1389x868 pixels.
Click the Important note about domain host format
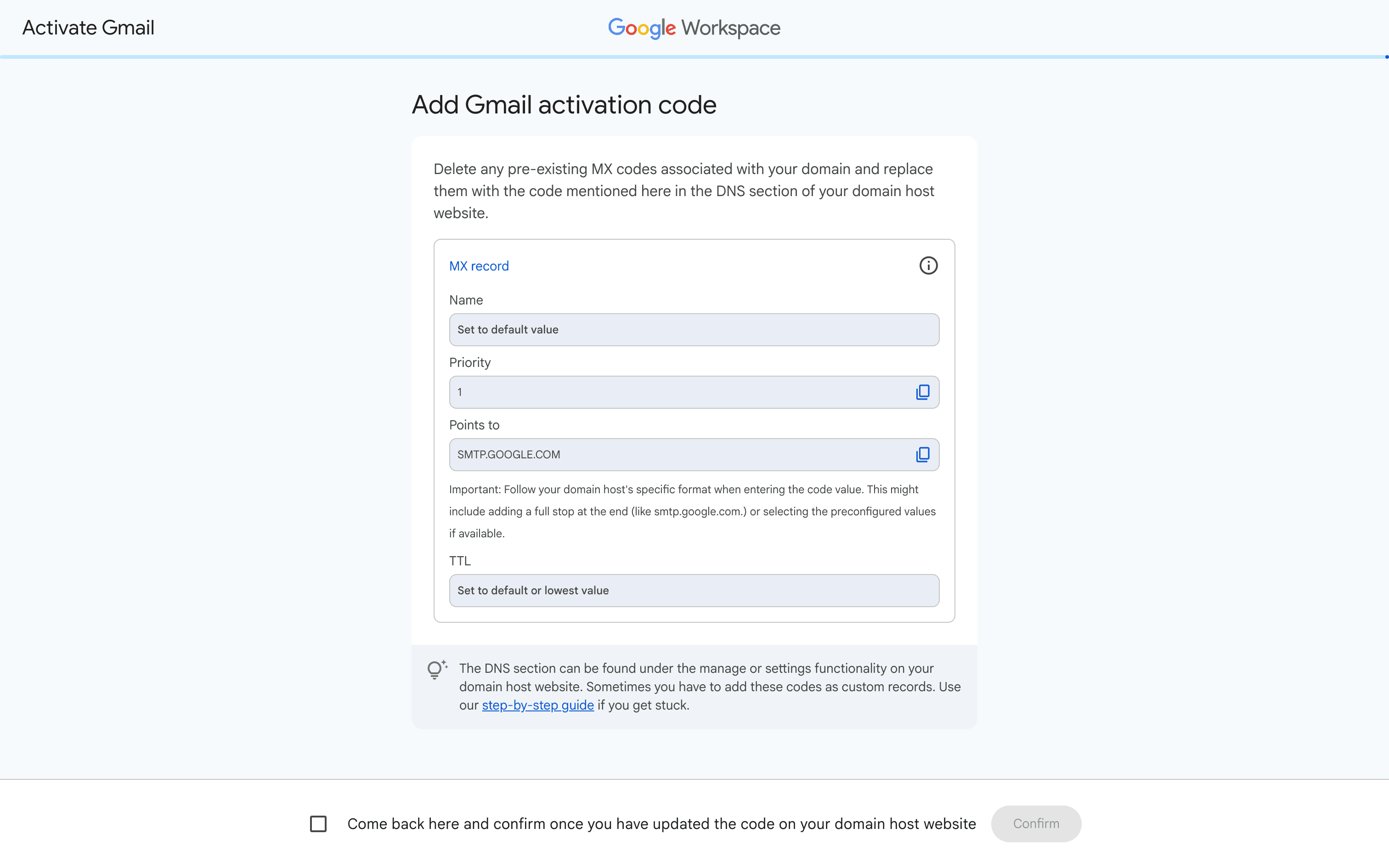692,511
